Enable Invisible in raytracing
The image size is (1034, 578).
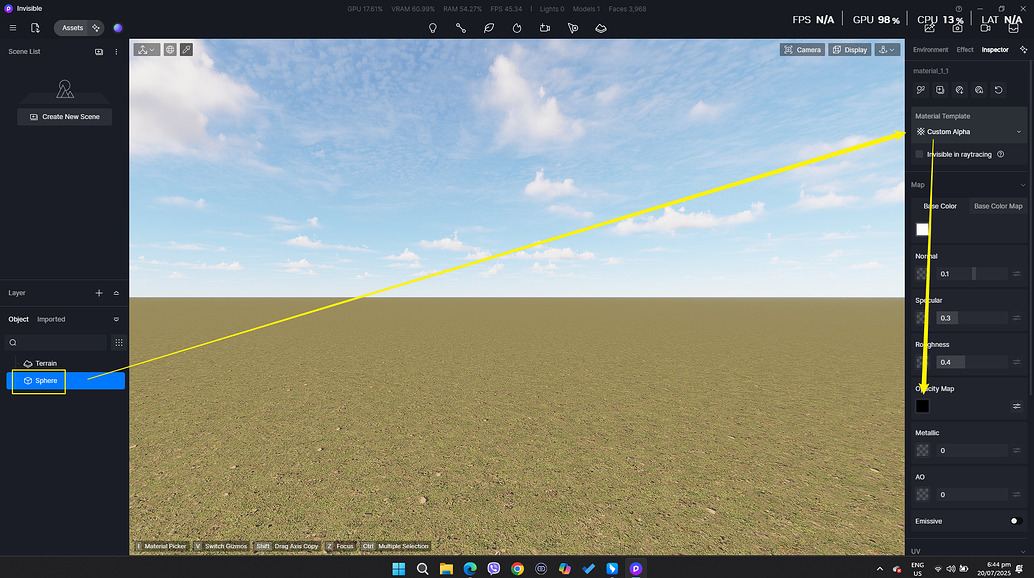click(919, 154)
